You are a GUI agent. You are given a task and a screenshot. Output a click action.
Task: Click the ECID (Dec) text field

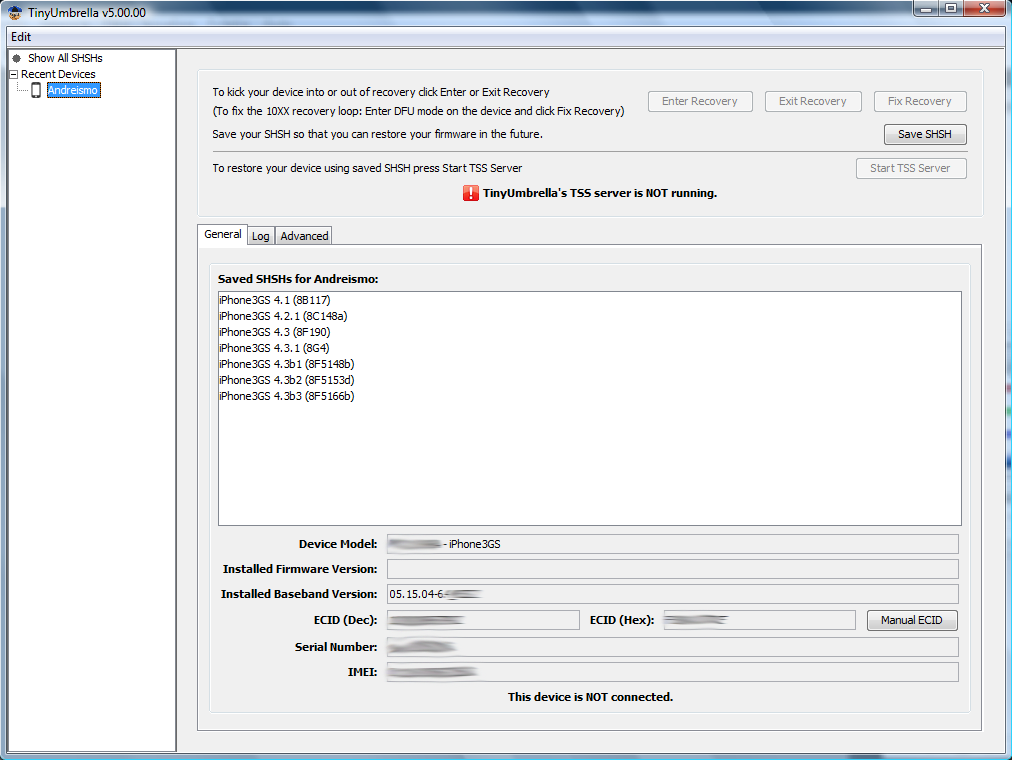(x=482, y=620)
